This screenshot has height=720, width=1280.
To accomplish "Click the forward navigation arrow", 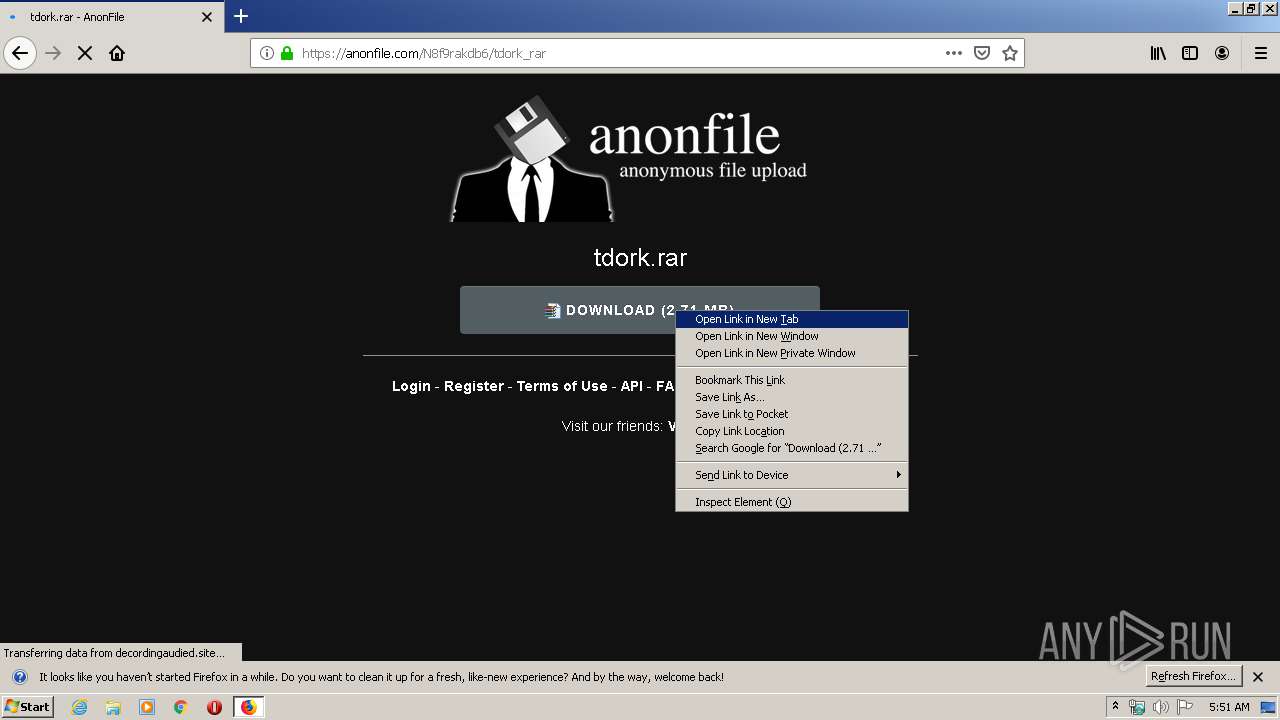I will [x=54, y=53].
